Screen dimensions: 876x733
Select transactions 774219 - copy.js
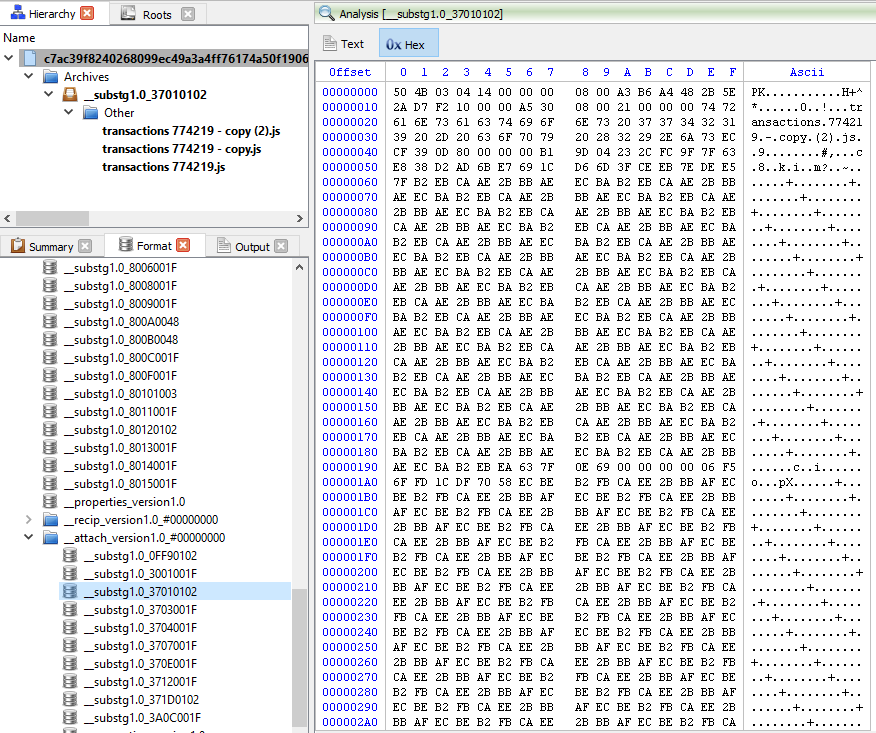[x=182, y=149]
